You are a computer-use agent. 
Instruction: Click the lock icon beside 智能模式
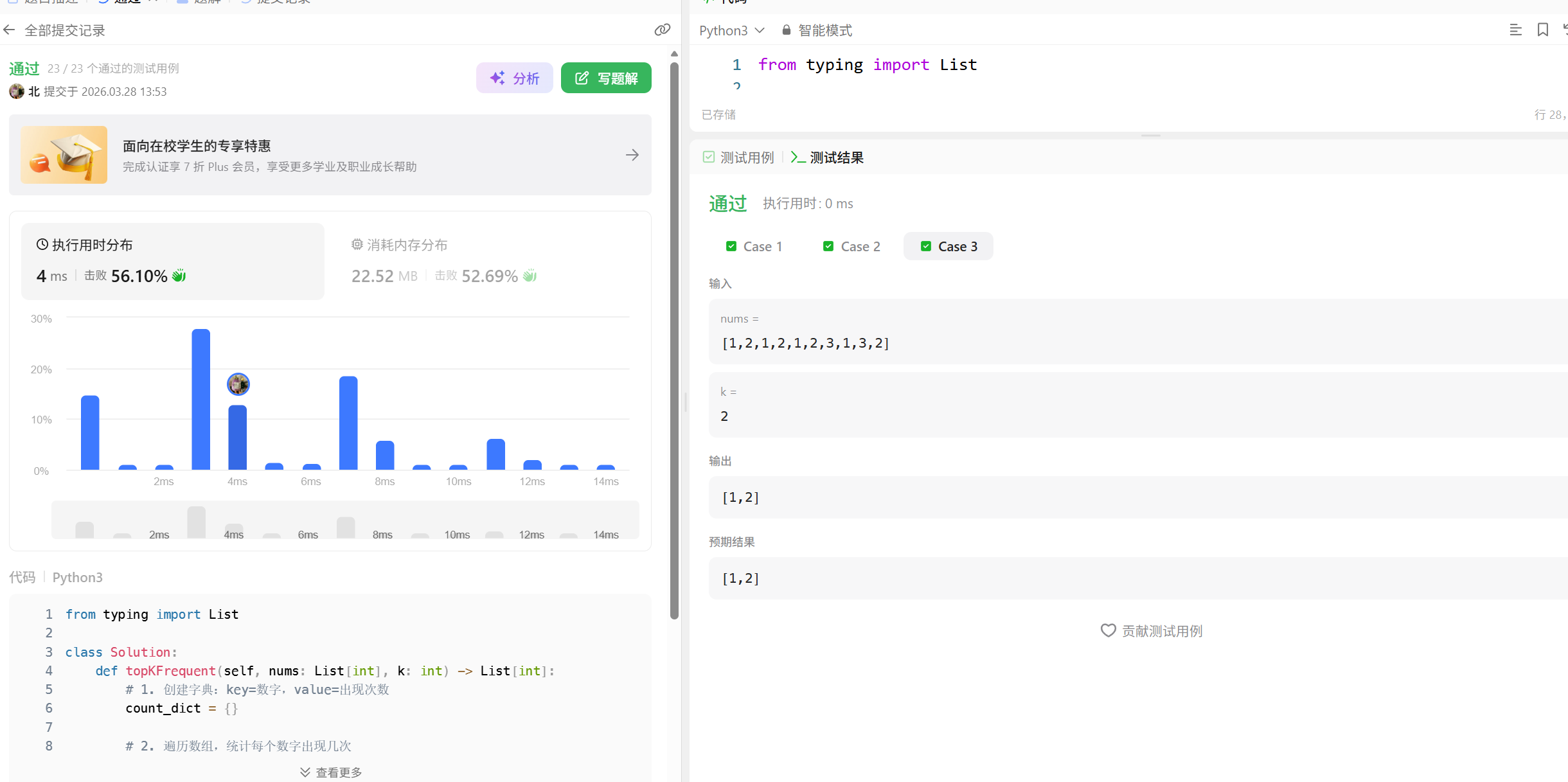(786, 30)
